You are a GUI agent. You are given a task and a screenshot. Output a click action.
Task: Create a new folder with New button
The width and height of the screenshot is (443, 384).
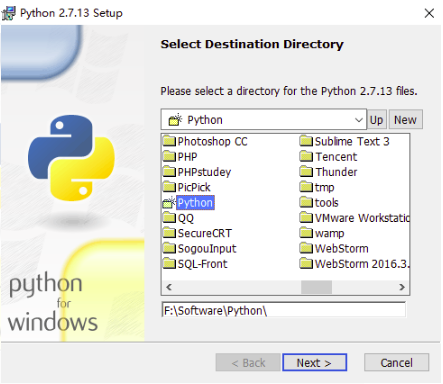click(405, 120)
